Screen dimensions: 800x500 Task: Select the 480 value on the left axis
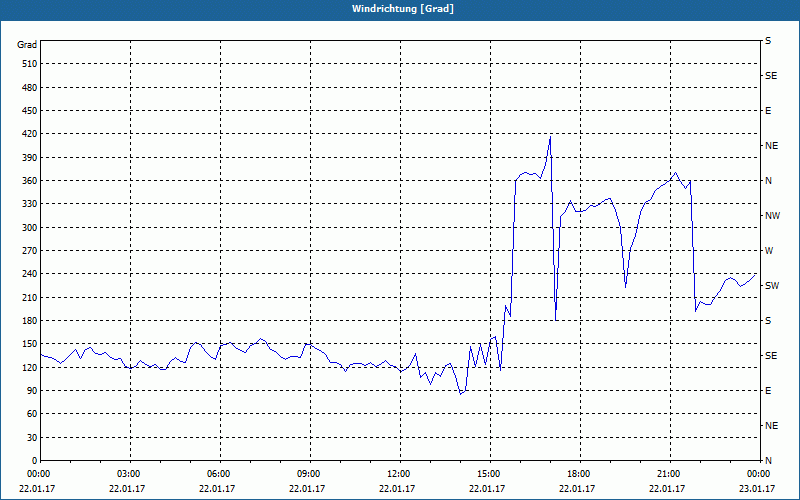point(30,88)
